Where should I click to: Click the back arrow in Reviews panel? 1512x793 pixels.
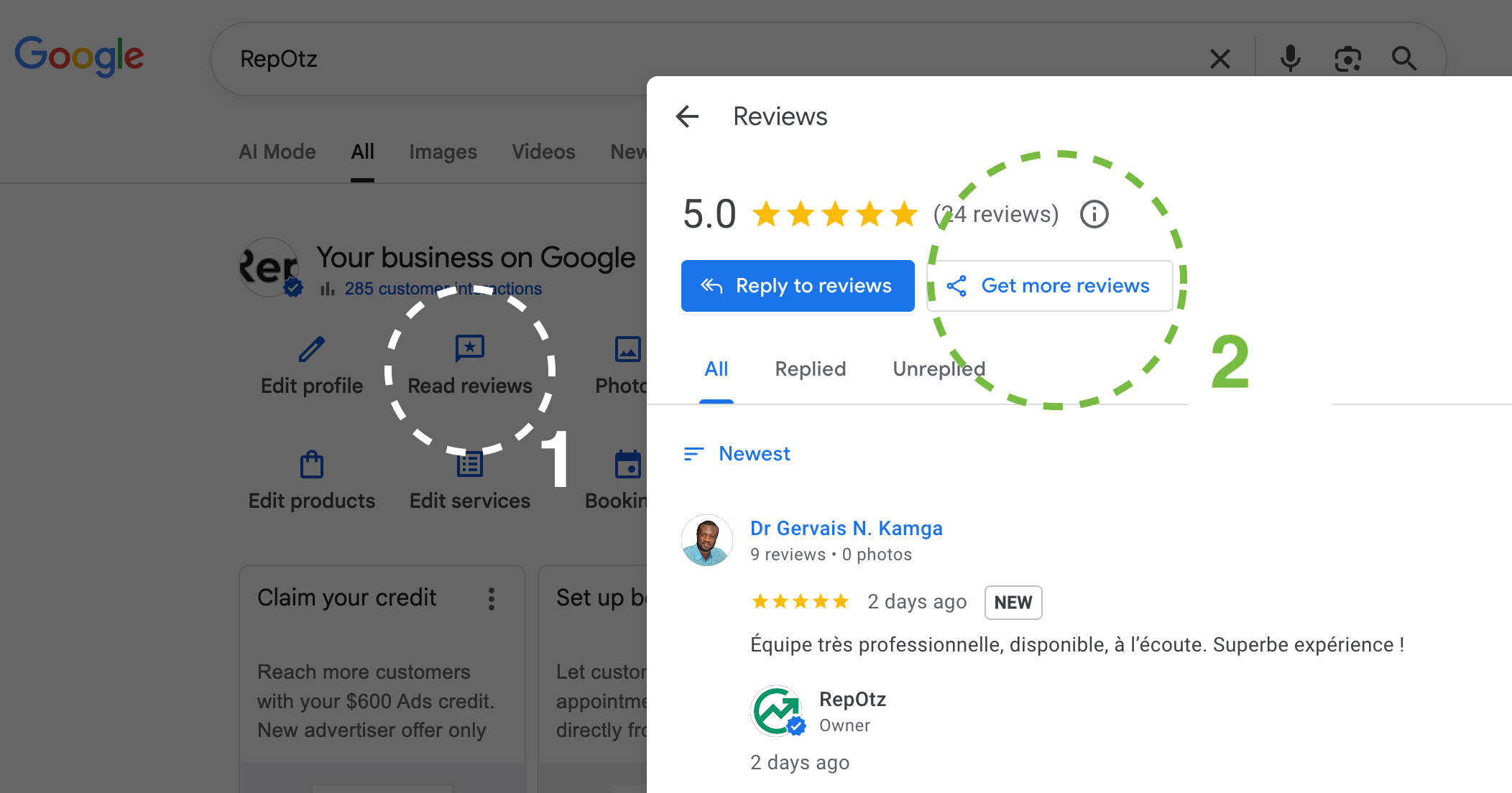(x=688, y=116)
